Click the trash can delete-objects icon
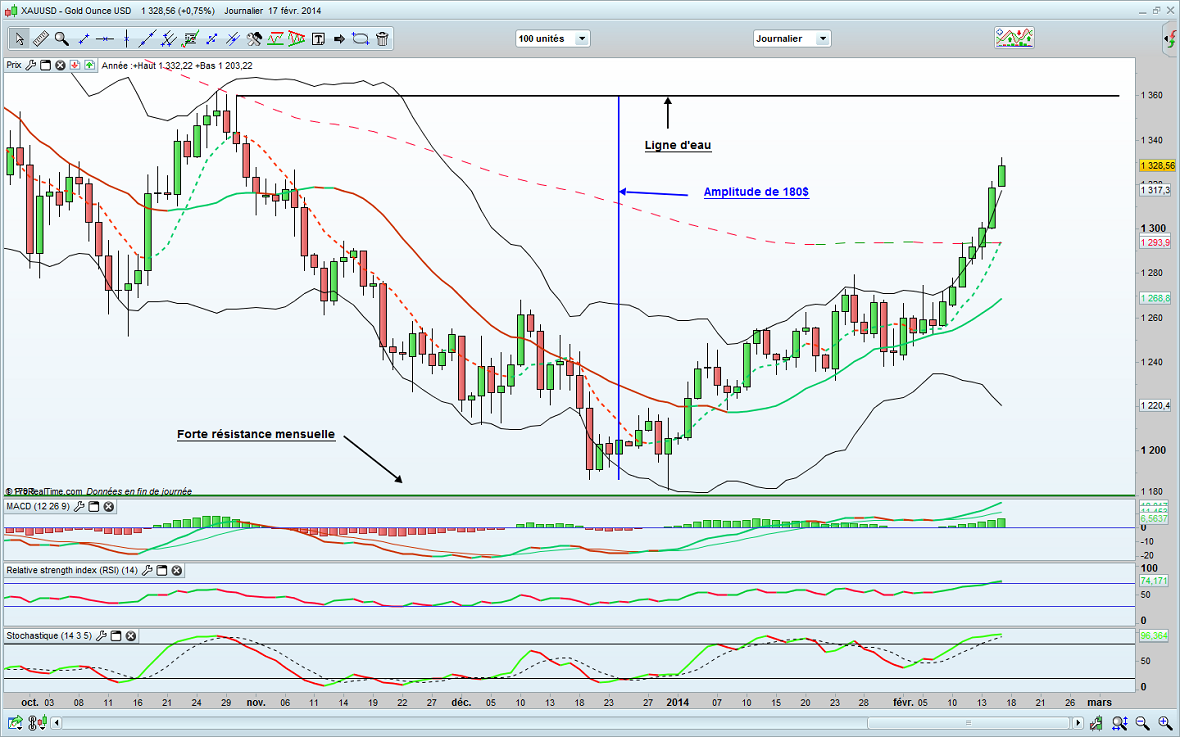Viewport: 1180px width, 737px height. [382, 39]
